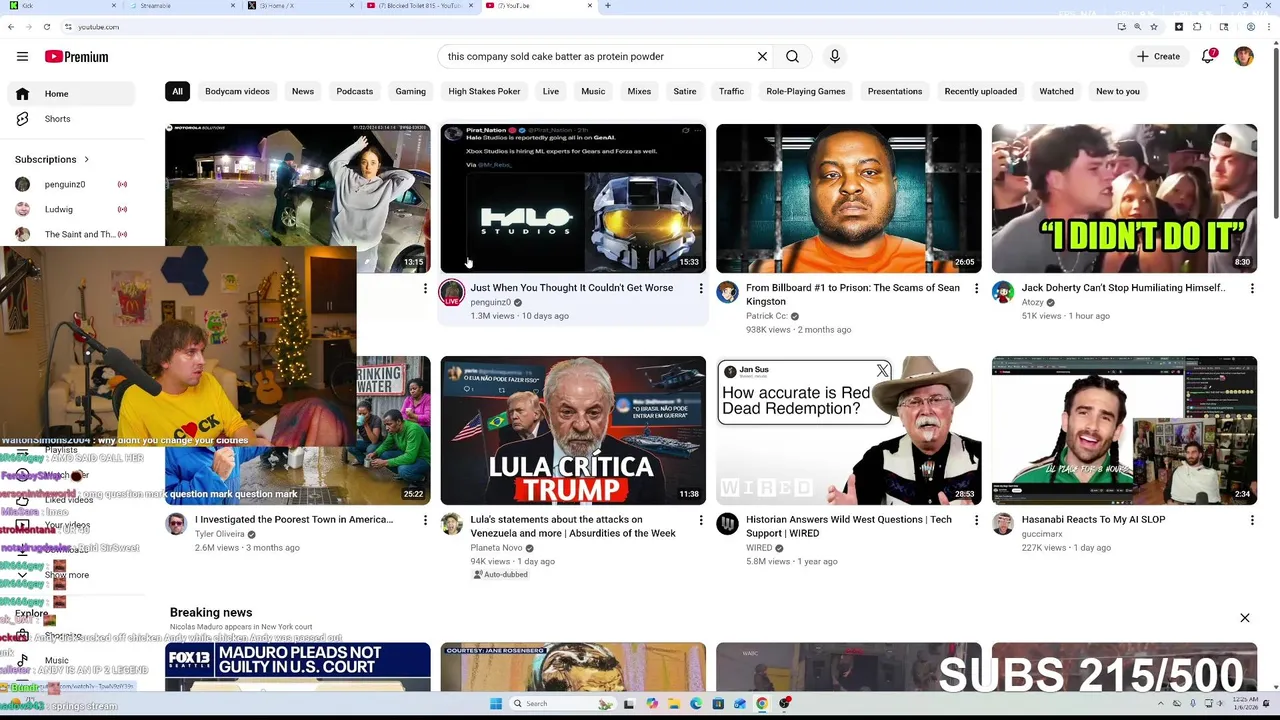Open Windows Start menu
The height and width of the screenshot is (720, 1280).
[x=495, y=704]
